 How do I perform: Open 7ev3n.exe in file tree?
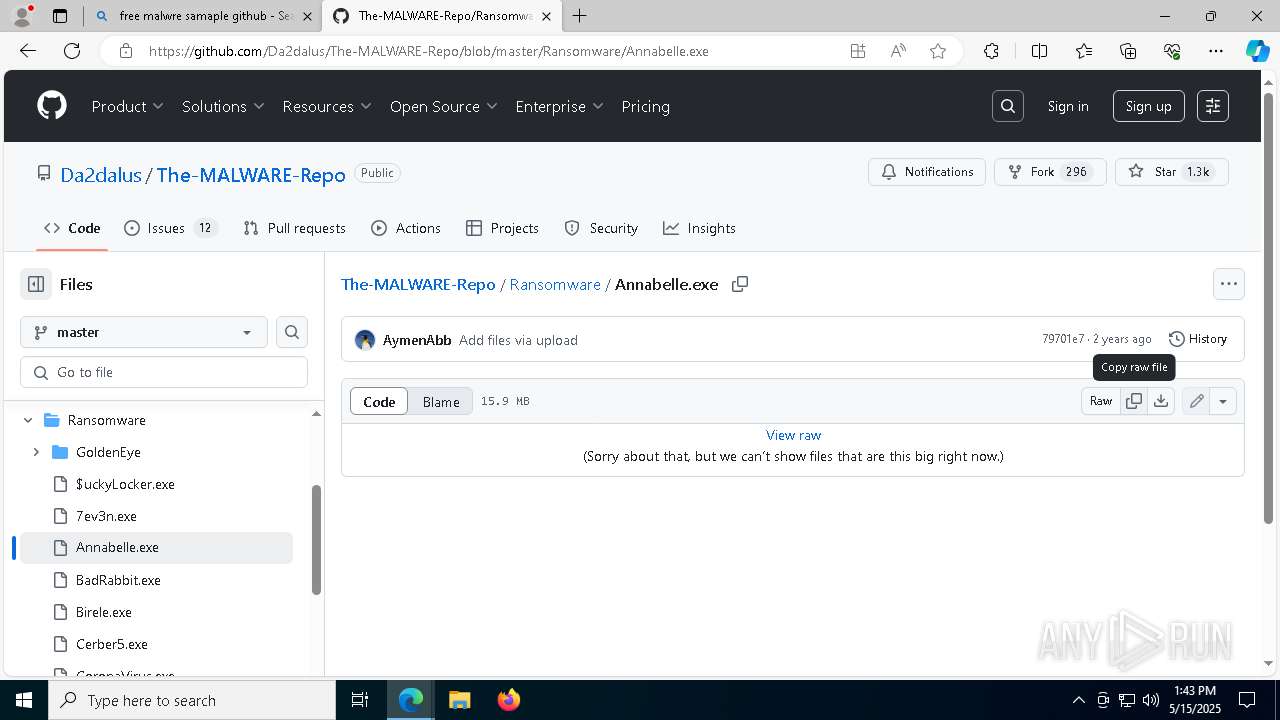click(x=106, y=516)
